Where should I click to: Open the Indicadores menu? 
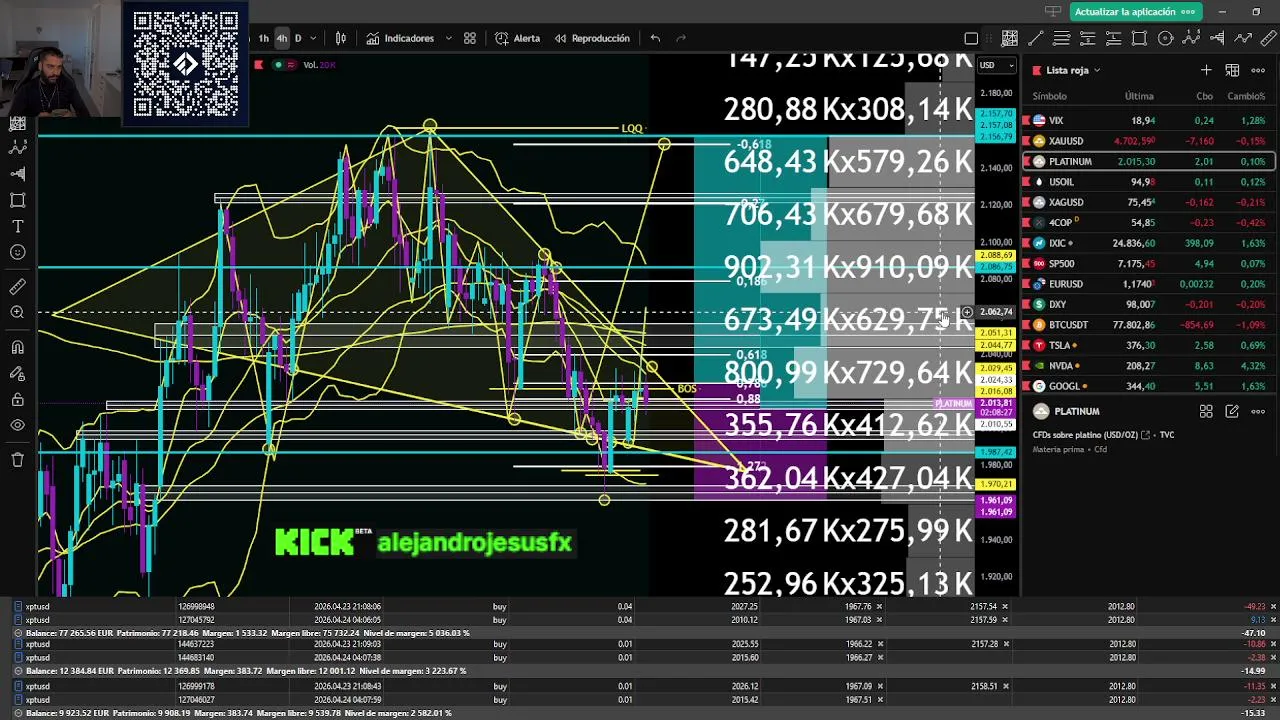coord(400,38)
